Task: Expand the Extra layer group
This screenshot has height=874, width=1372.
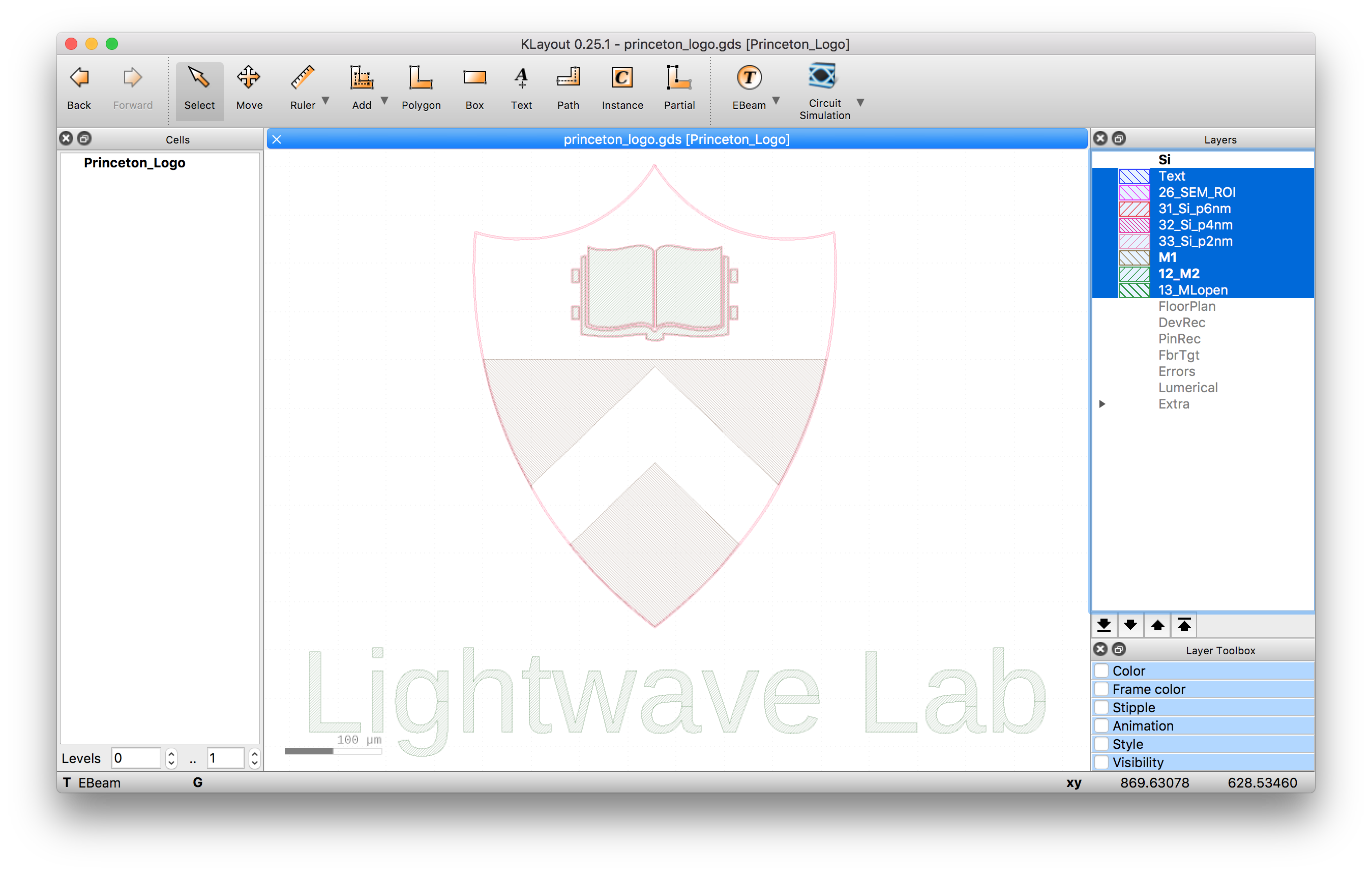Action: point(1102,403)
